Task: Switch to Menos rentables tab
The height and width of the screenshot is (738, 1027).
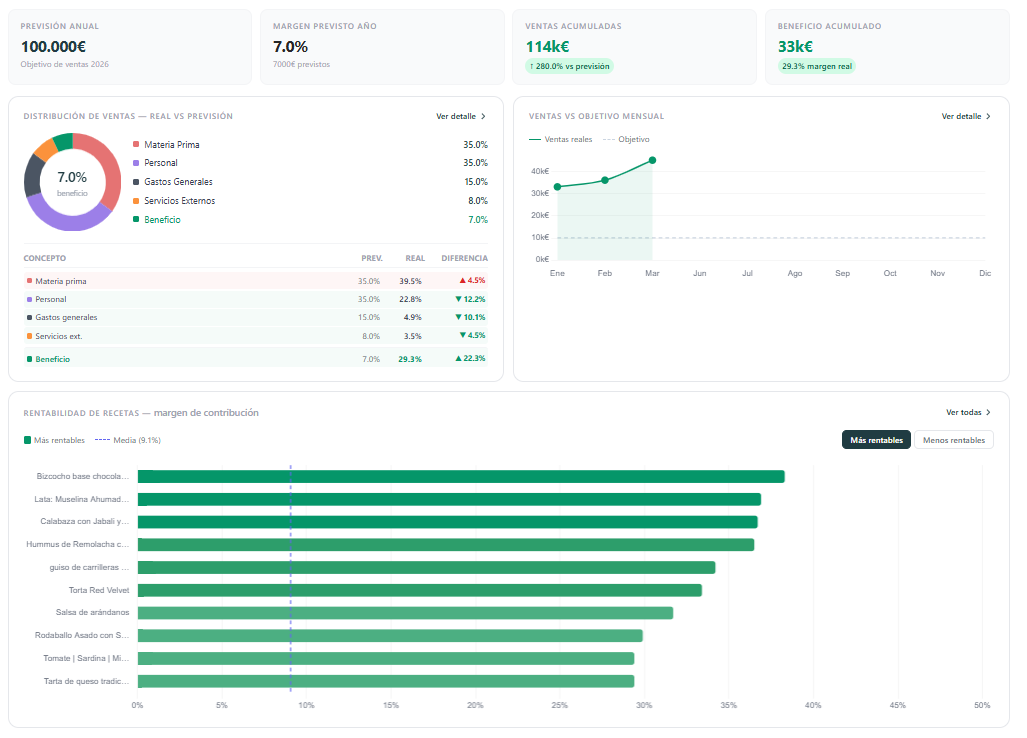Action: coord(954,440)
